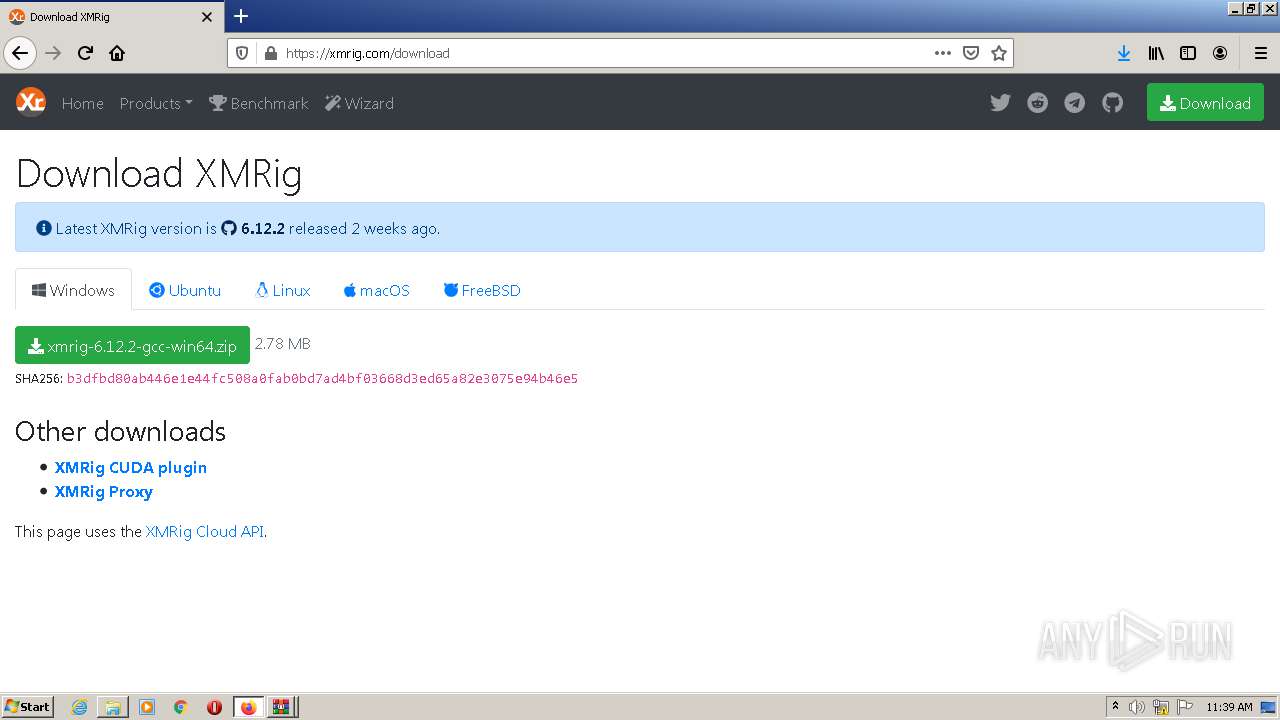Image resolution: width=1280 pixels, height=720 pixels.
Task: Switch to the Linux tab
Action: [x=283, y=290]
